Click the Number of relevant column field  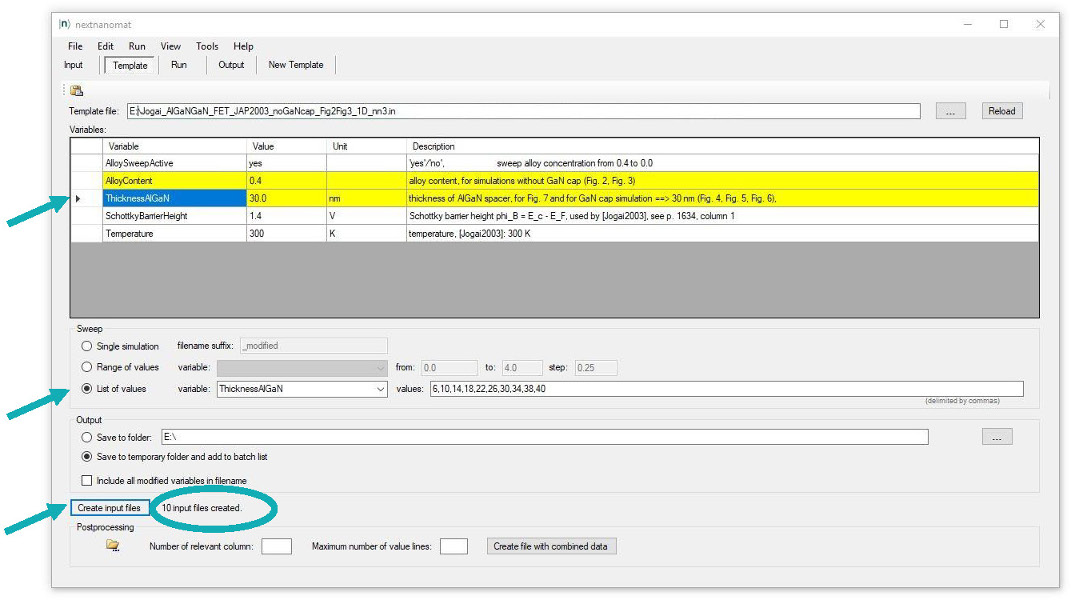(x=276, y=546)
